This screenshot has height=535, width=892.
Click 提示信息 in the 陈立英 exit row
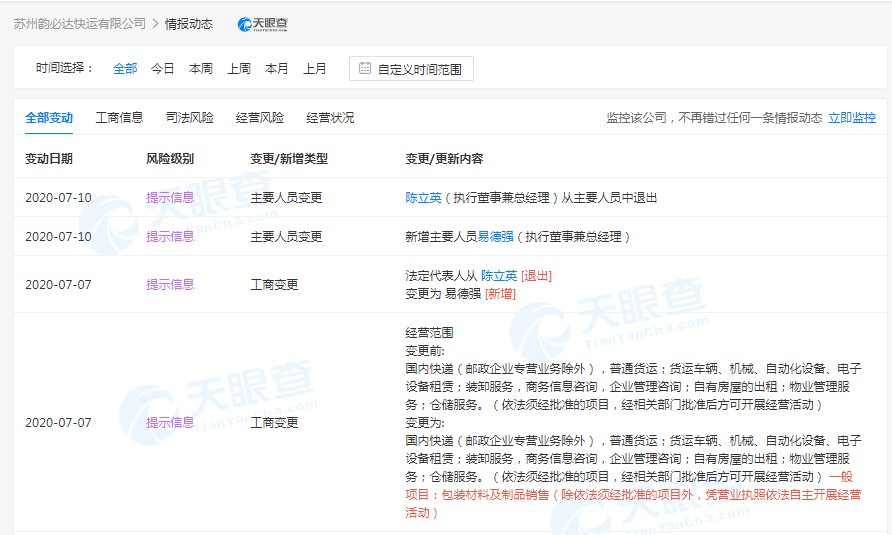coord(170,197)
